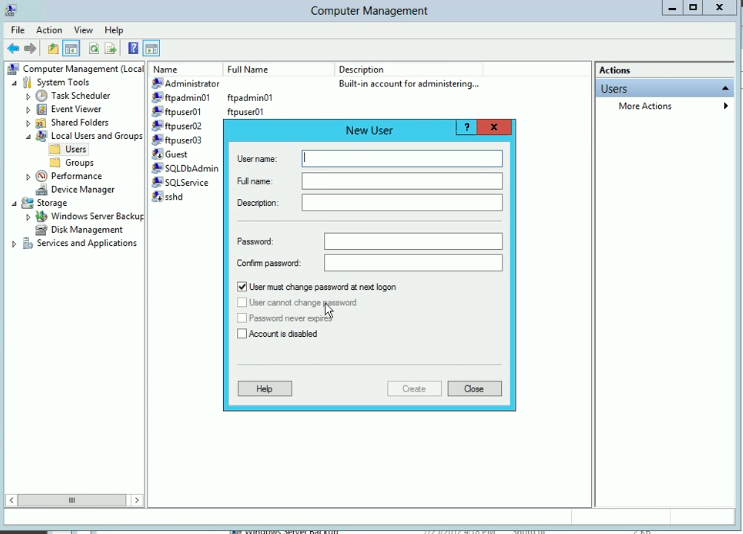Expand the Performance node arrow

pyautogui.click(x=28, y=177)
